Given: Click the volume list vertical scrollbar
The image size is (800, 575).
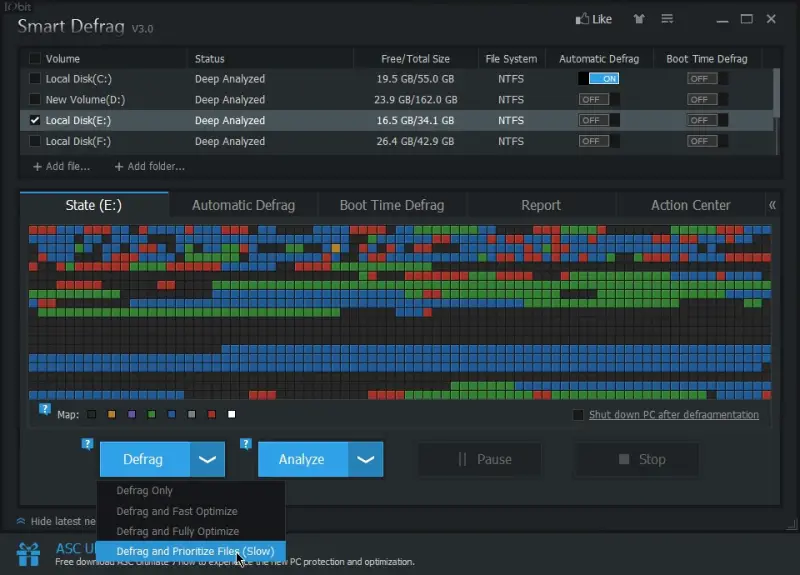Looking at the screenshot, I should click(777, 93).
